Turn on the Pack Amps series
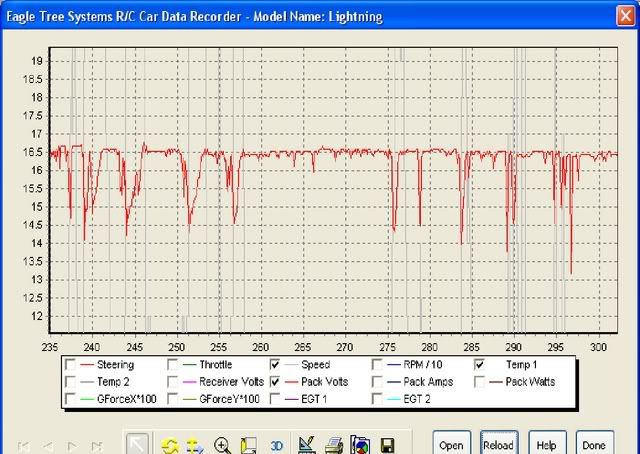This screenshot has height=454, width=640. pos(378,382)
